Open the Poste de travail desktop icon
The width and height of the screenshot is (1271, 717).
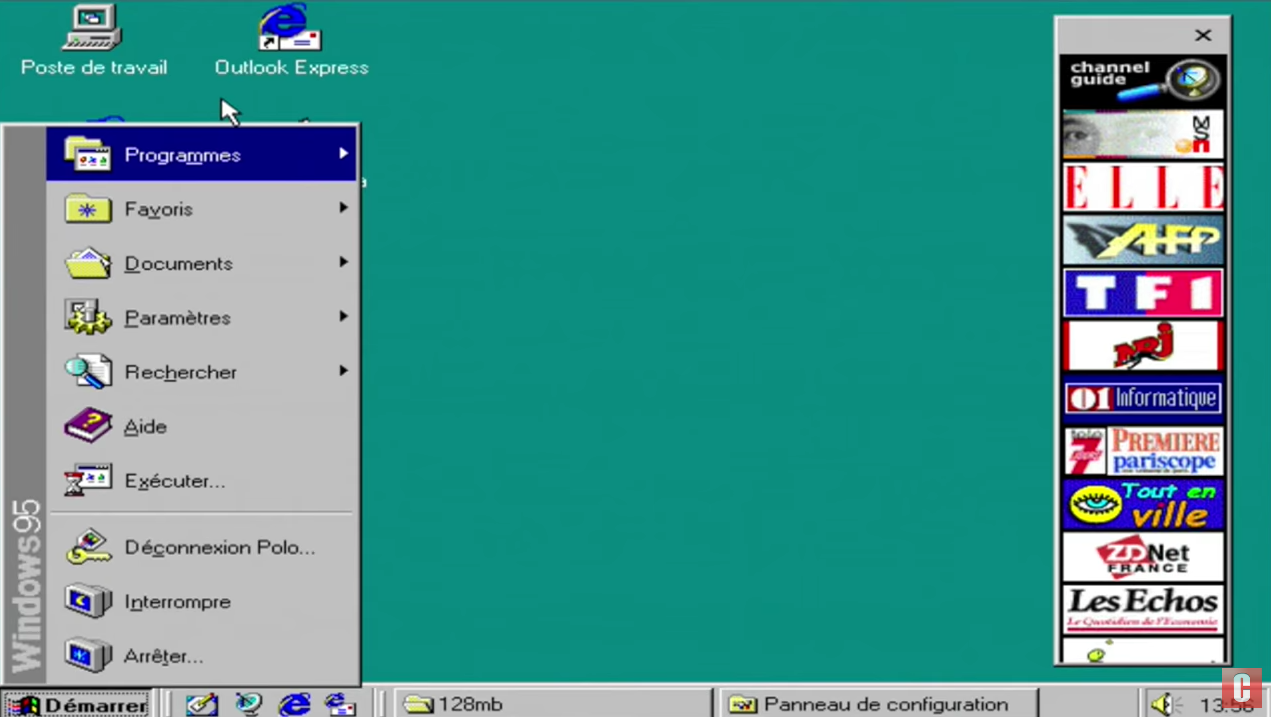[93, 40]
